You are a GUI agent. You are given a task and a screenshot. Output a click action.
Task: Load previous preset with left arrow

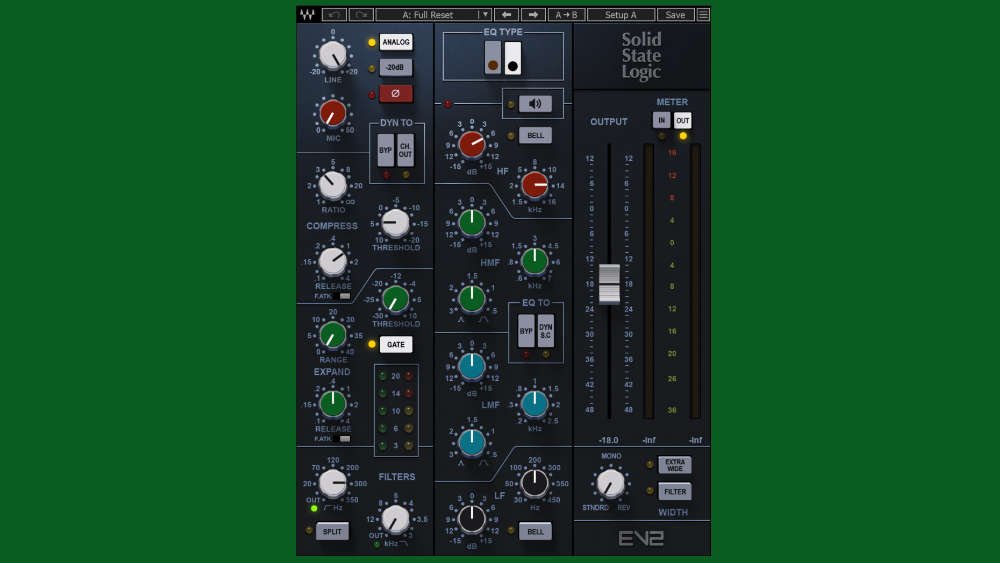click(507, 15)
